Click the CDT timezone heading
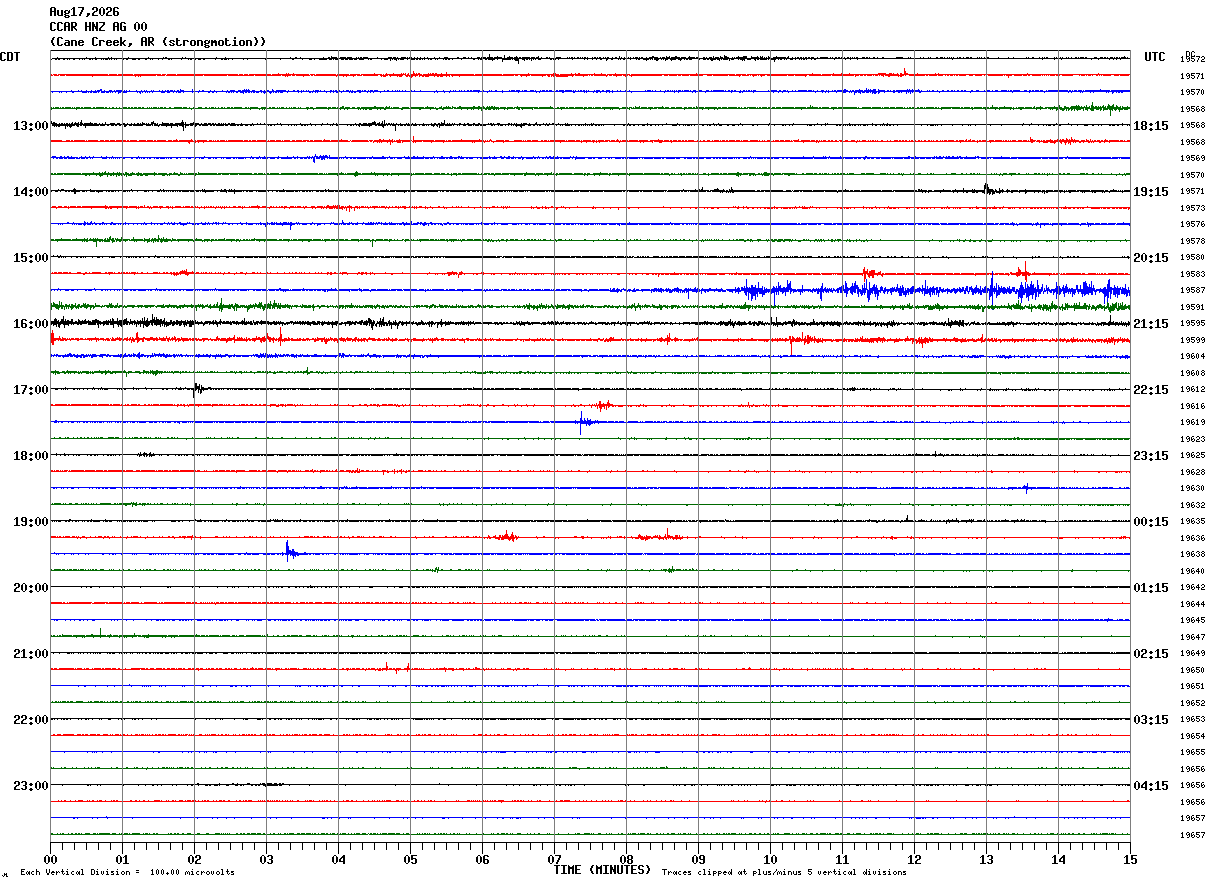 (x=10, y=57)
